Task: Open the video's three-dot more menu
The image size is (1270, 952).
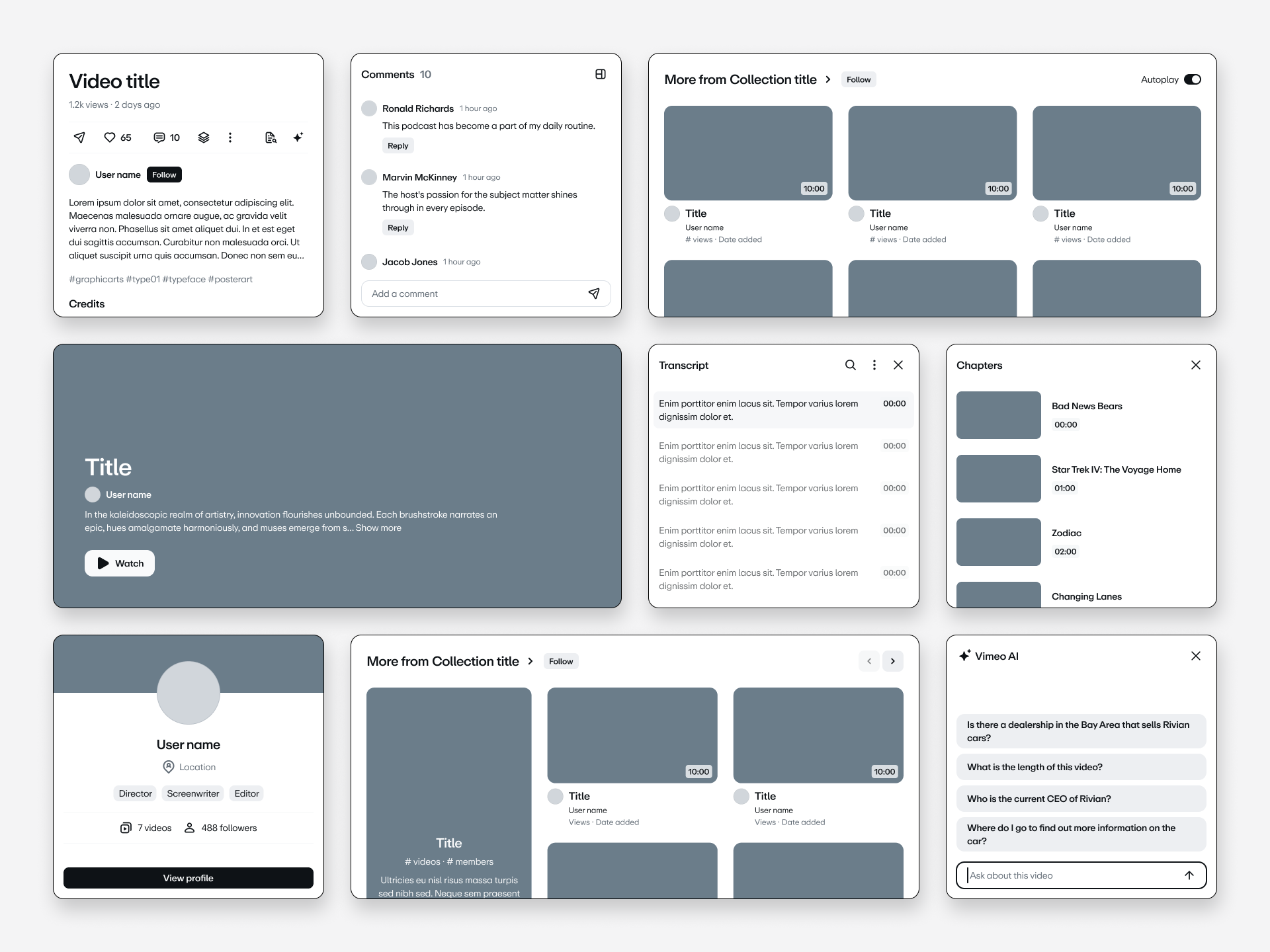Action: (230, 138)
